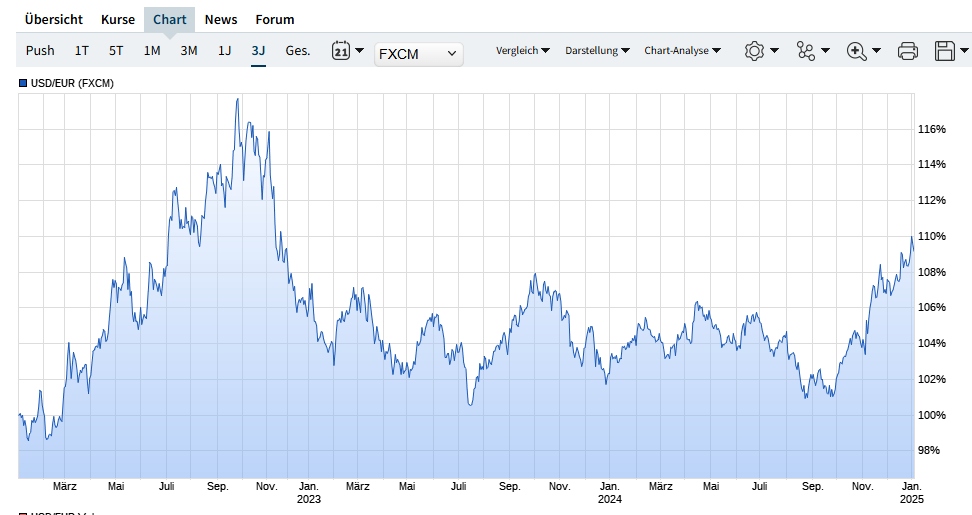Screen dimensions: 972x515
Task: Open the FXCM exchange dropdown
Action: coord(418,54)
